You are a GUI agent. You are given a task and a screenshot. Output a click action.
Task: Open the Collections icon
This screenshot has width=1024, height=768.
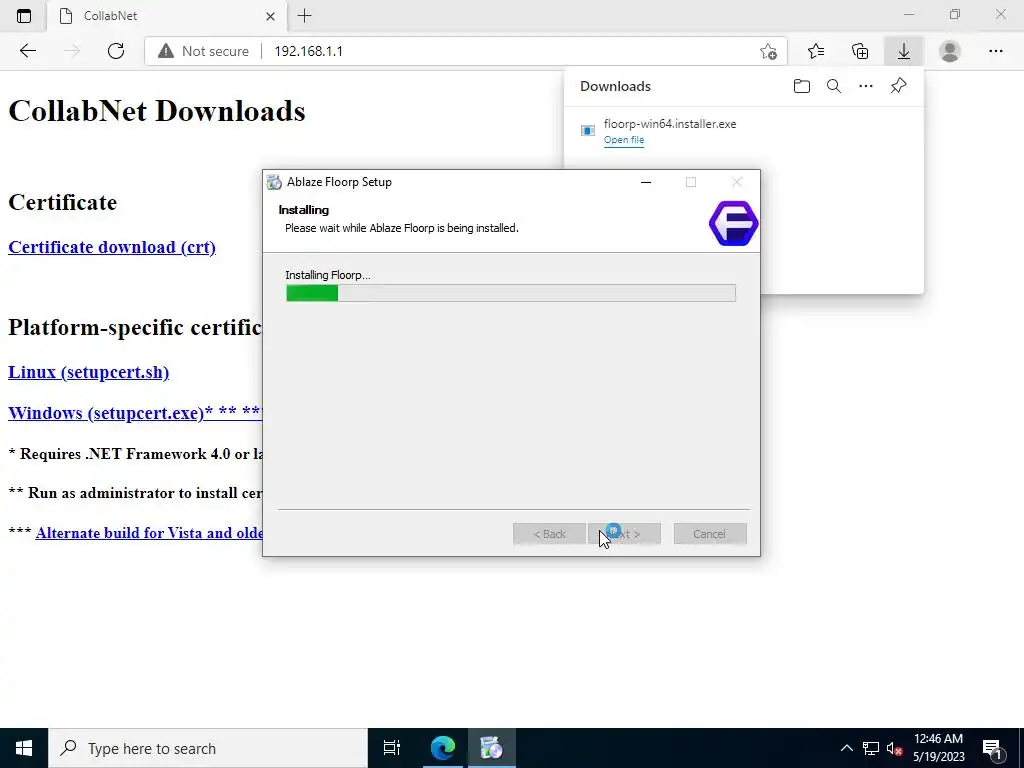(x=860, y=51)
